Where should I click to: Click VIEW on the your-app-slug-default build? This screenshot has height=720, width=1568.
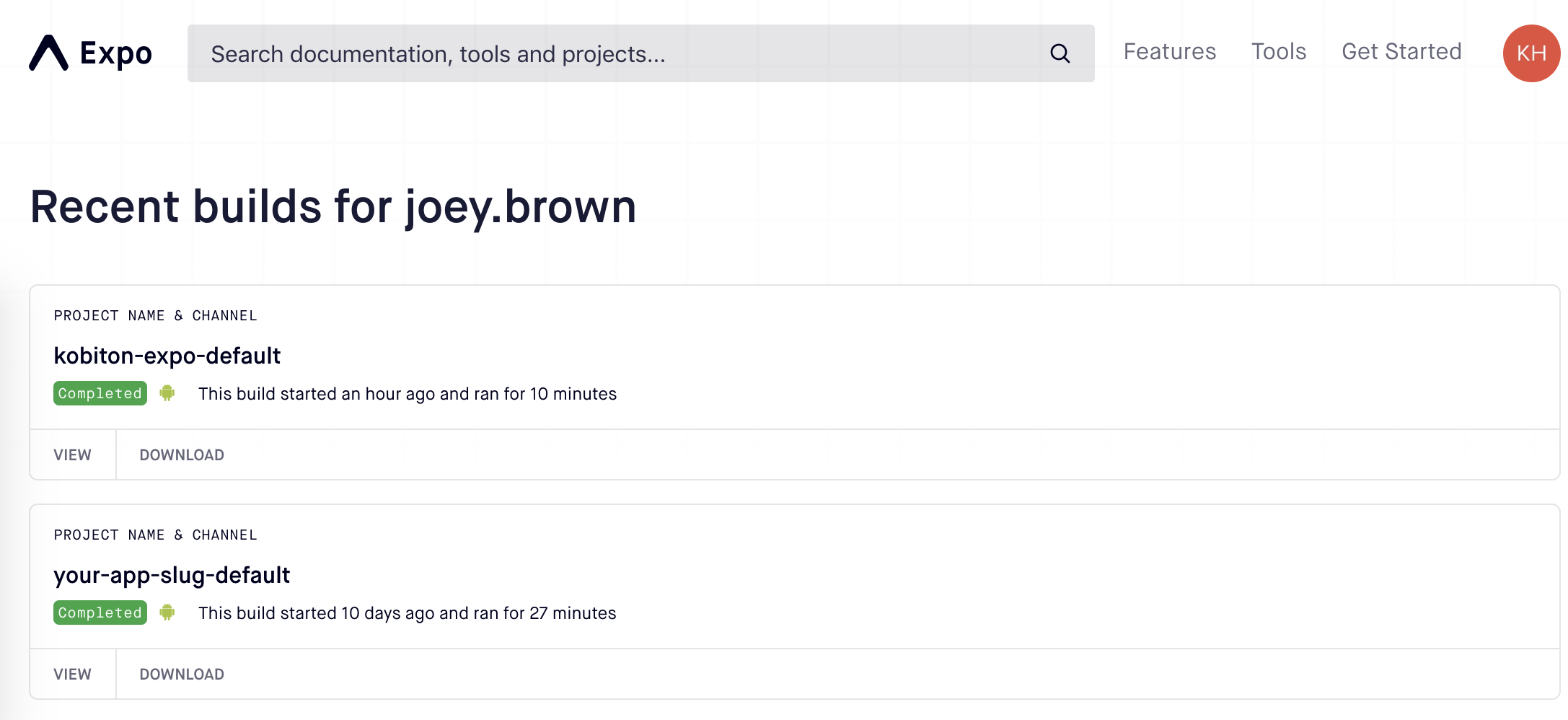click(x=72, y=674)
